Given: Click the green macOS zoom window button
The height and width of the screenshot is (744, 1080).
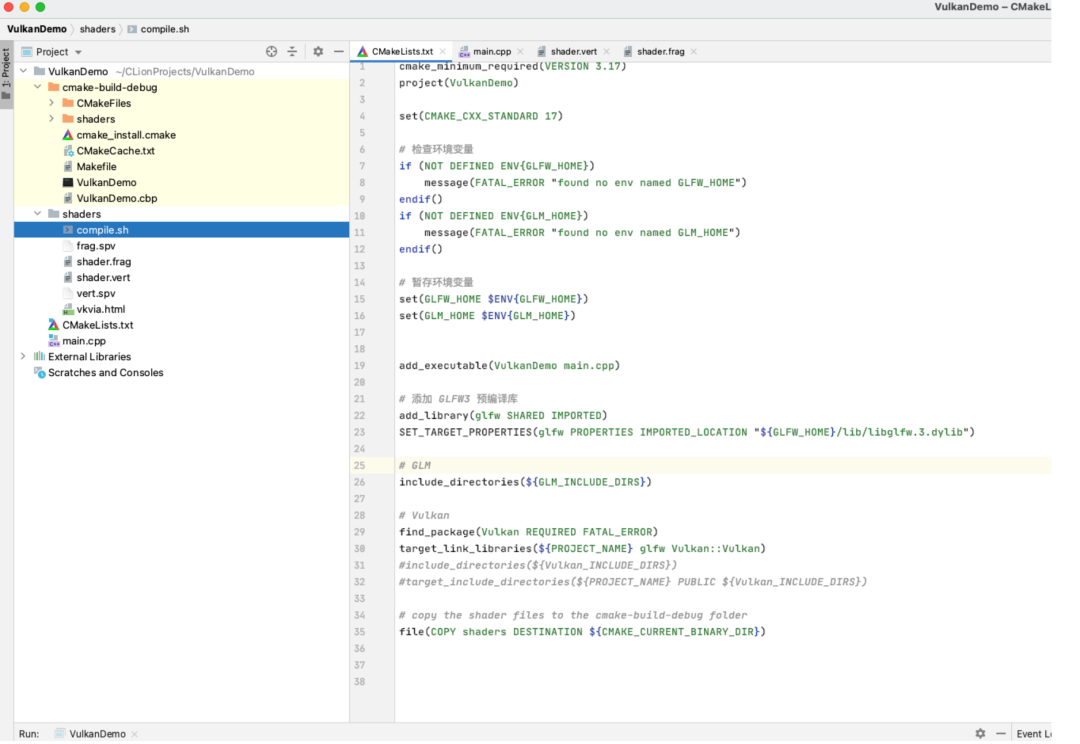Looking at the screenshot, I should 40,7.
